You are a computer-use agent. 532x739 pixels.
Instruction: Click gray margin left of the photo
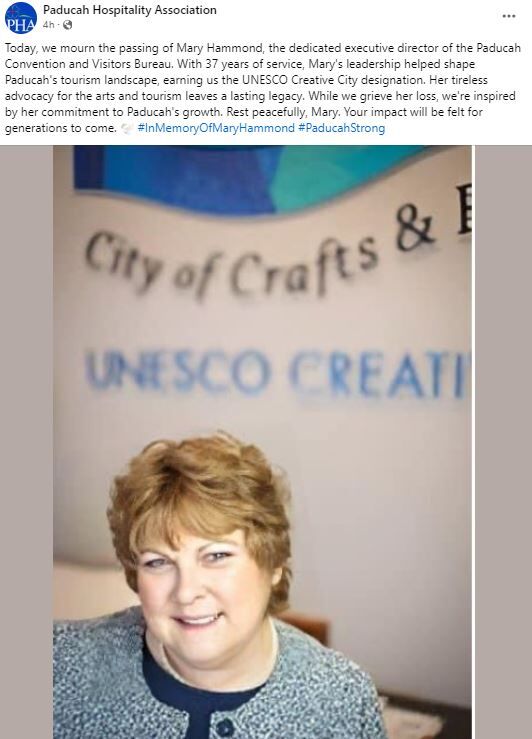point(26,442)
